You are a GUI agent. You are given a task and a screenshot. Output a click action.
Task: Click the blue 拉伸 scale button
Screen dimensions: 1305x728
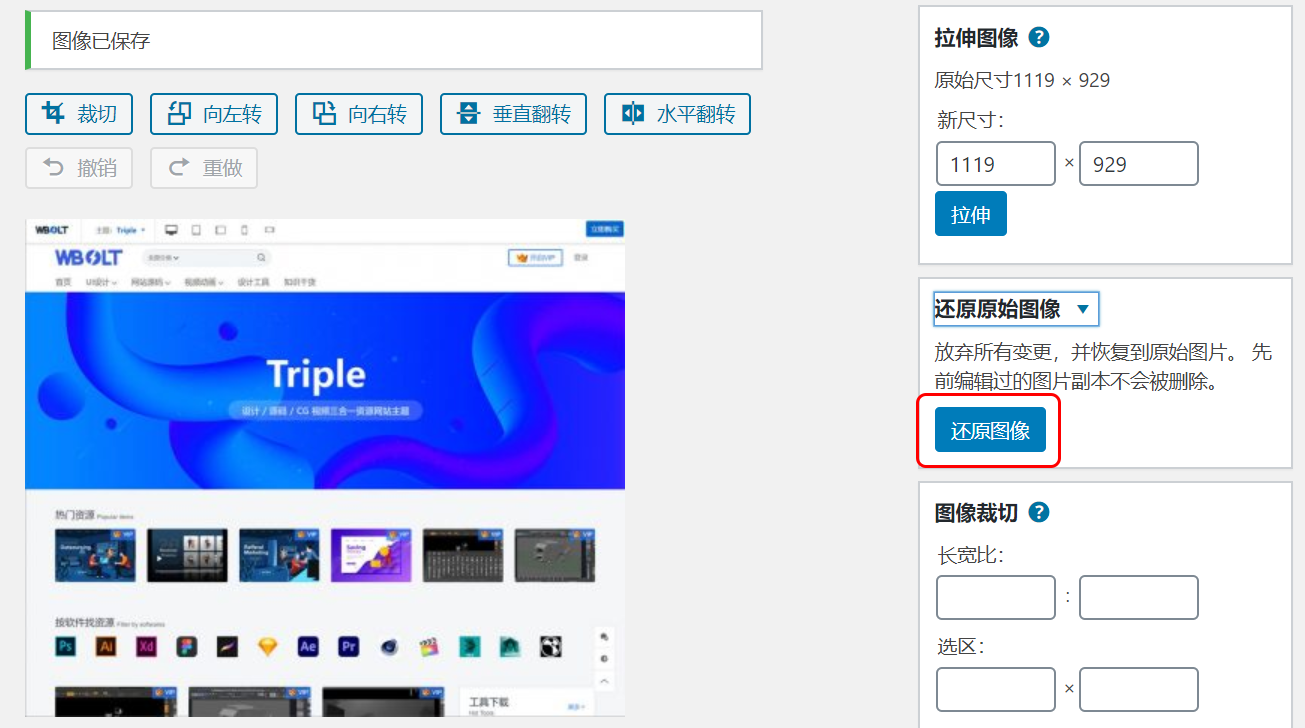point(970,213)
